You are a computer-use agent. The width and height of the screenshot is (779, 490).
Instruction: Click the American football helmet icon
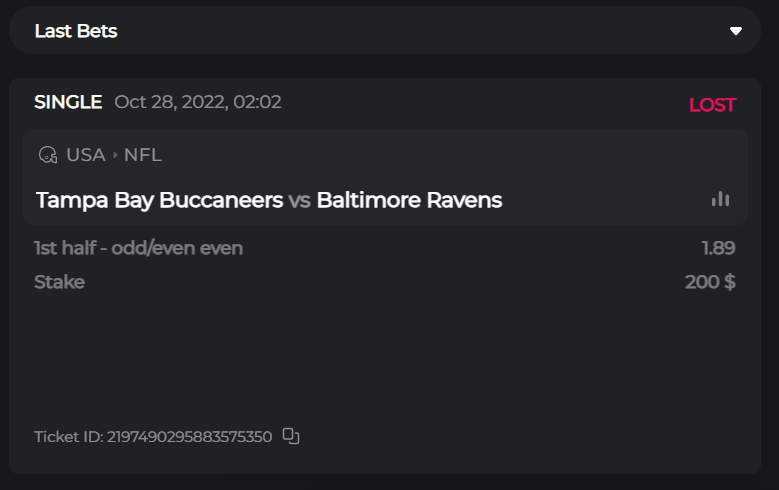tap(47, 155)
